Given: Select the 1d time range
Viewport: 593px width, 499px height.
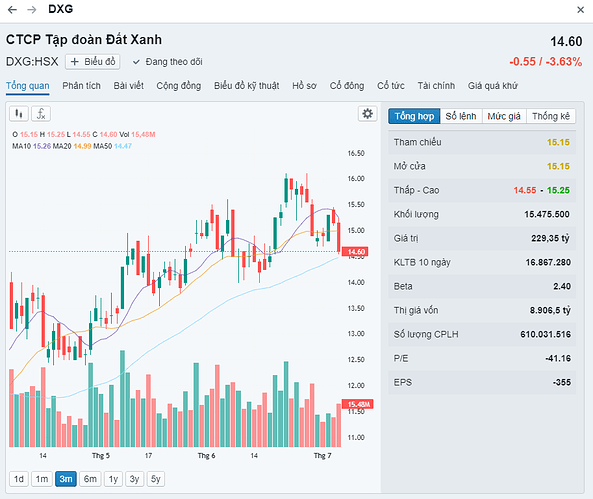Looking at the screenshot, I should pos(19,479).
